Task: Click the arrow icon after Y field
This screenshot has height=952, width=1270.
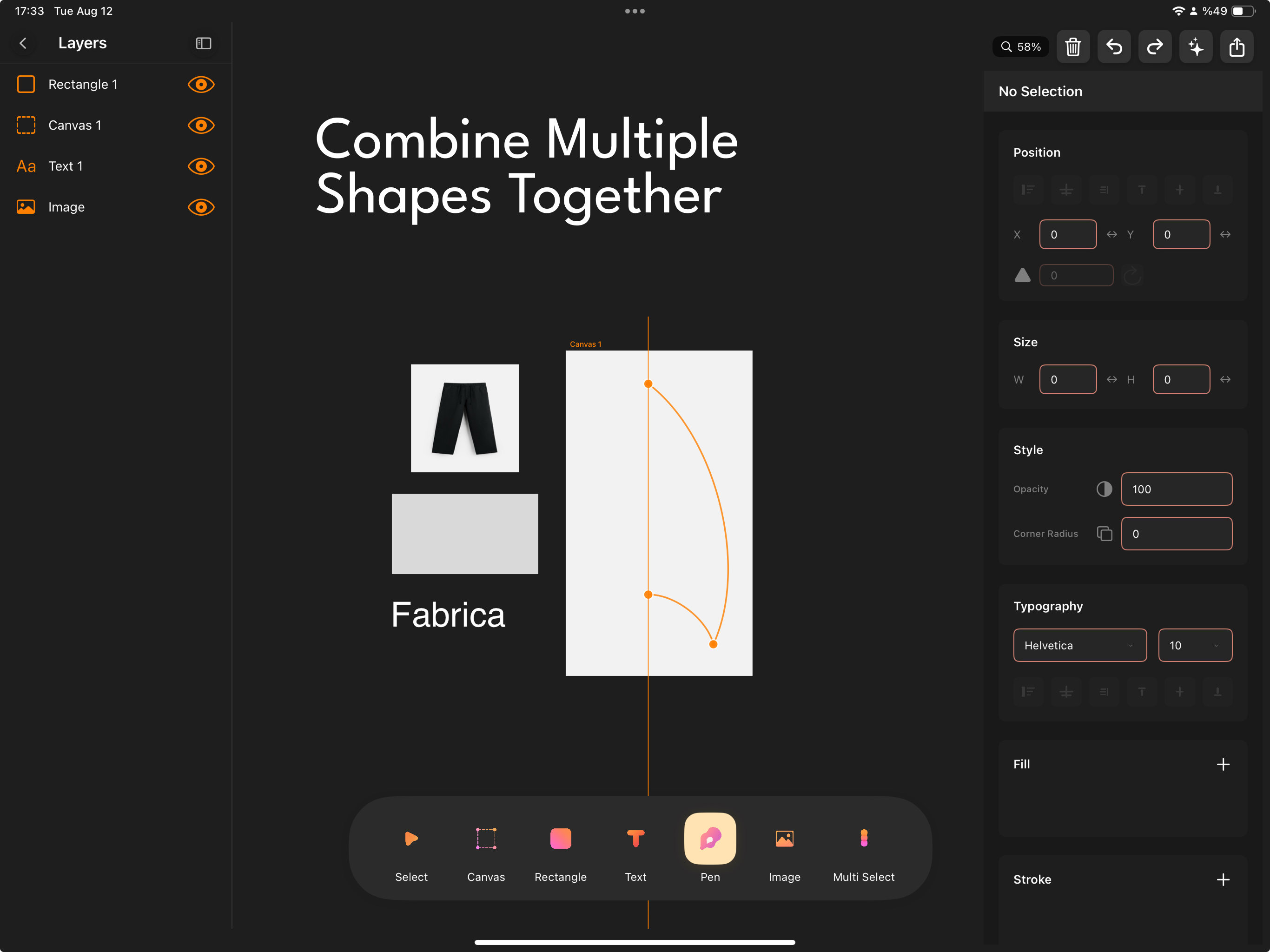Action: (x=1225, y=234)
